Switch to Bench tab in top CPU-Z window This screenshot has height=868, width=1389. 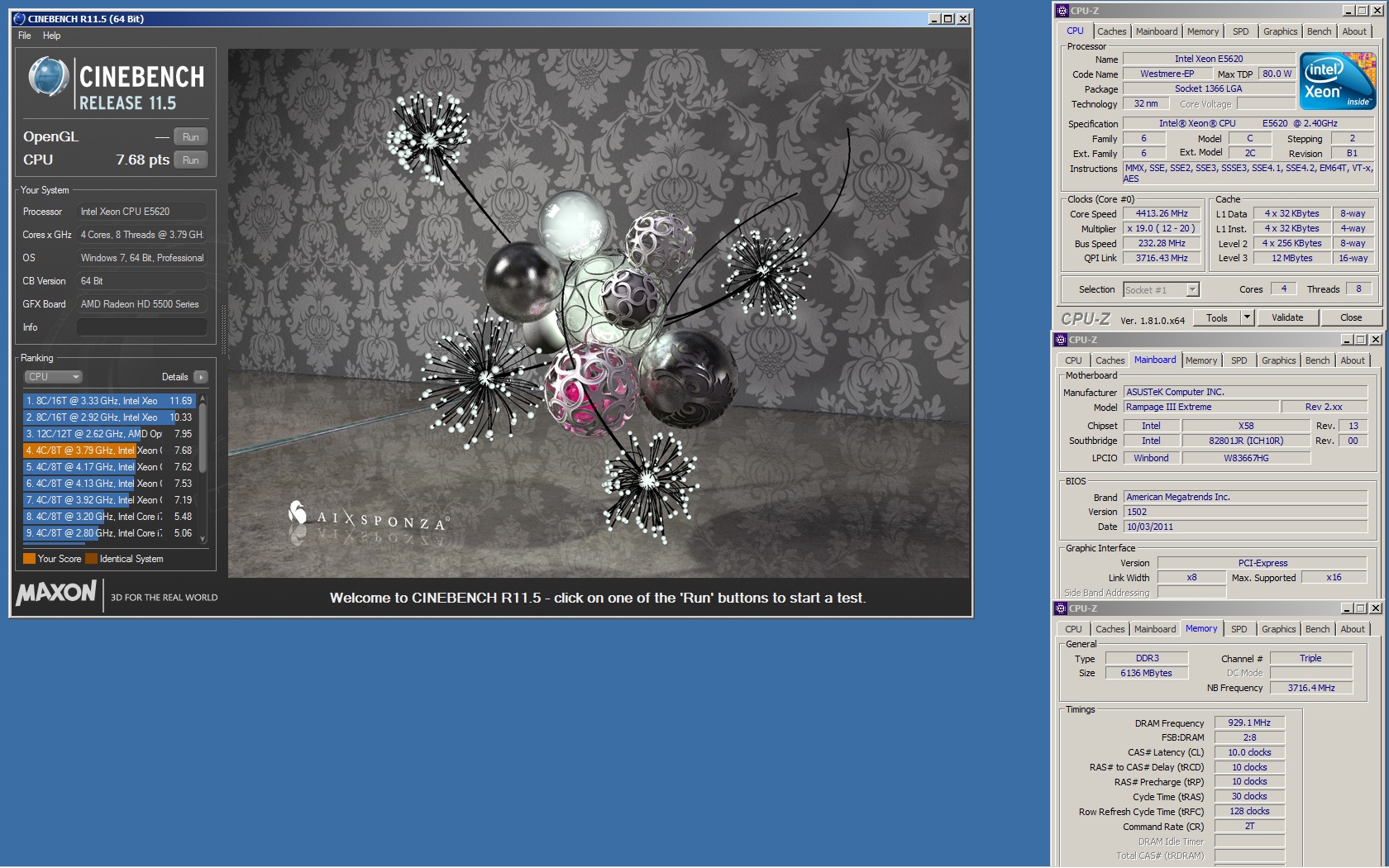[1320, 31]
